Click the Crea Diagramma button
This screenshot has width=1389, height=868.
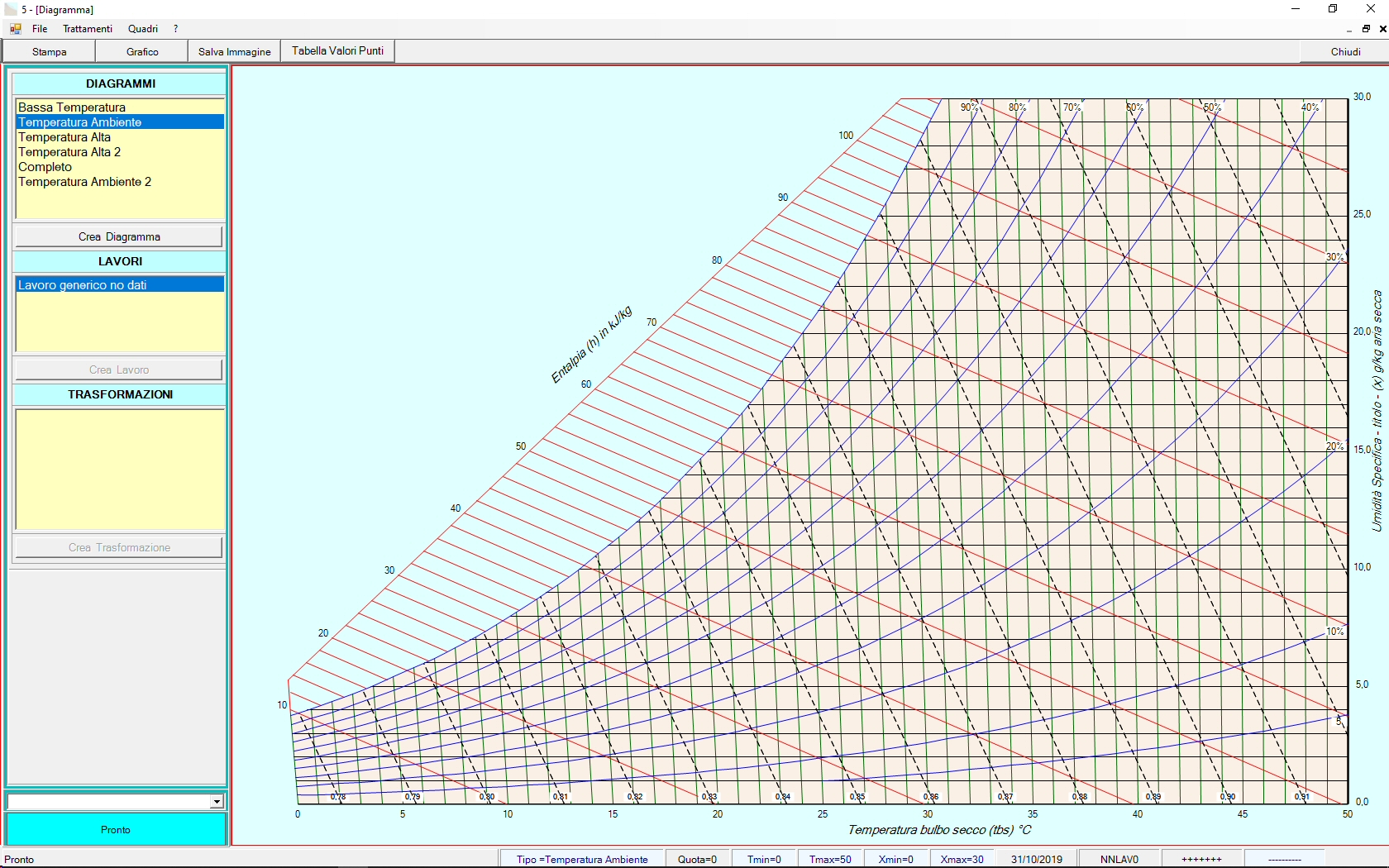click(x=119, y=236)
